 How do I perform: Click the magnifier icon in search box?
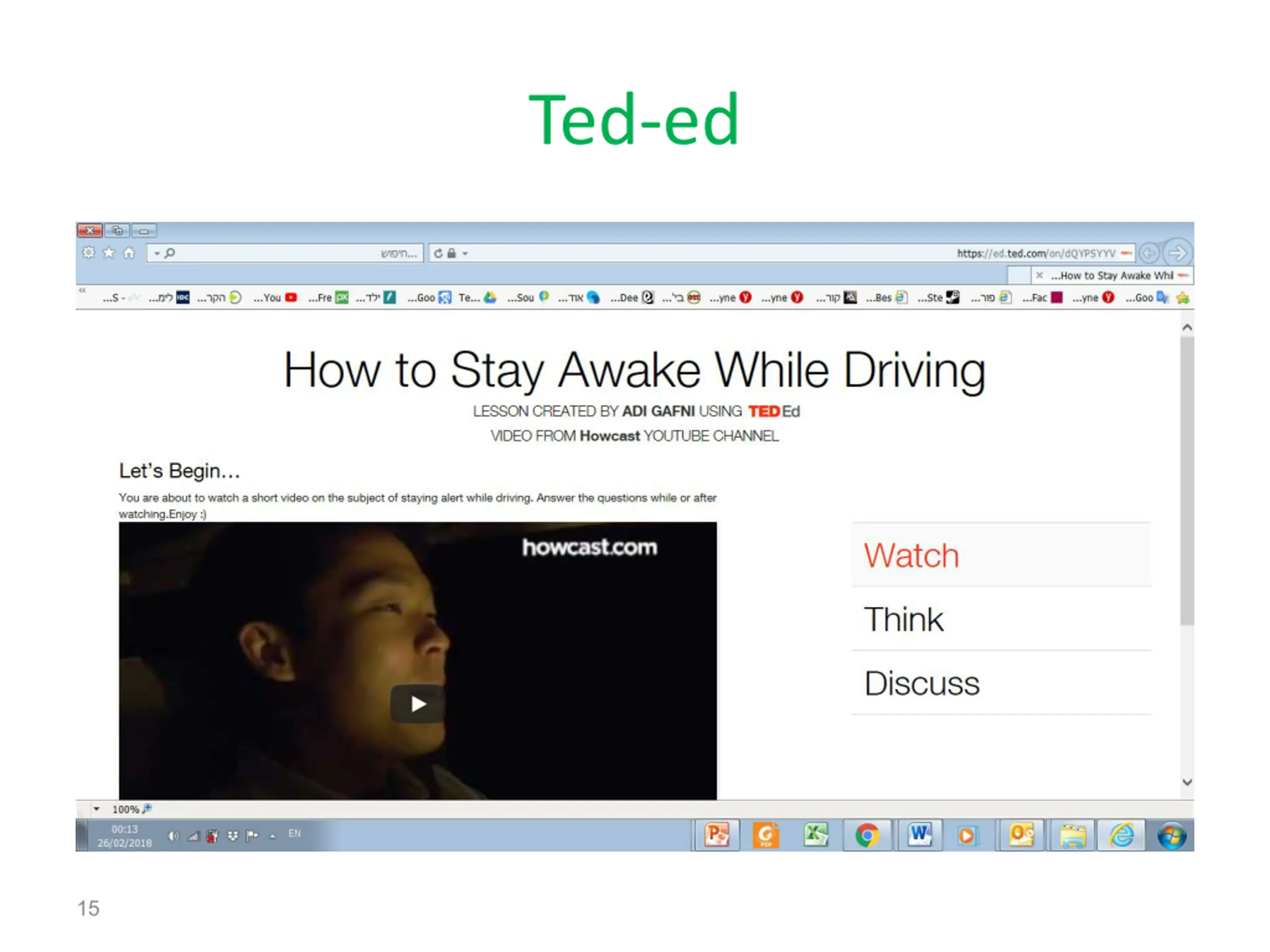170,253
